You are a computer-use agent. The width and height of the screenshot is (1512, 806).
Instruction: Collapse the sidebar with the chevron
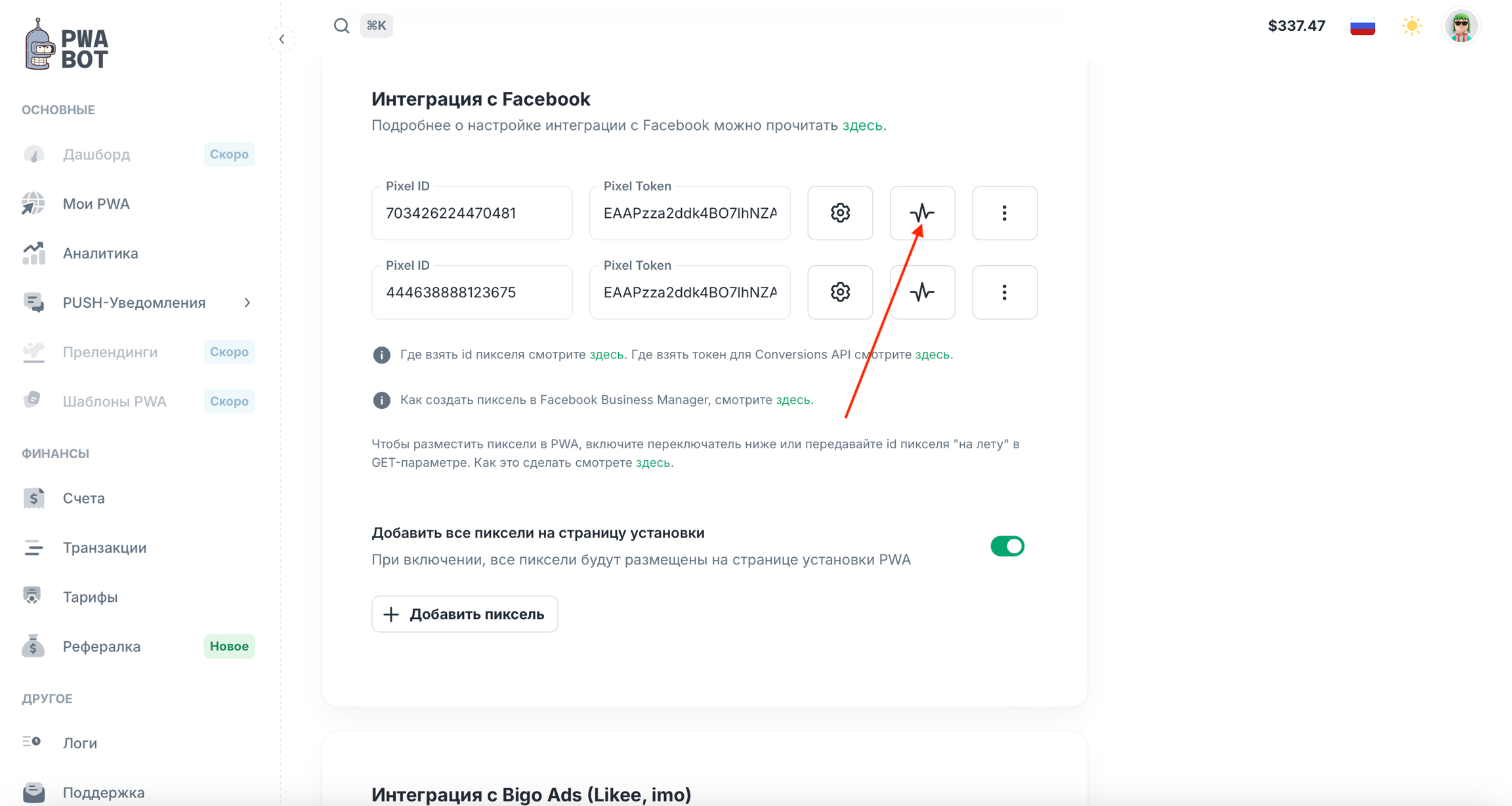pyautogui.click(x=282, y=39)
